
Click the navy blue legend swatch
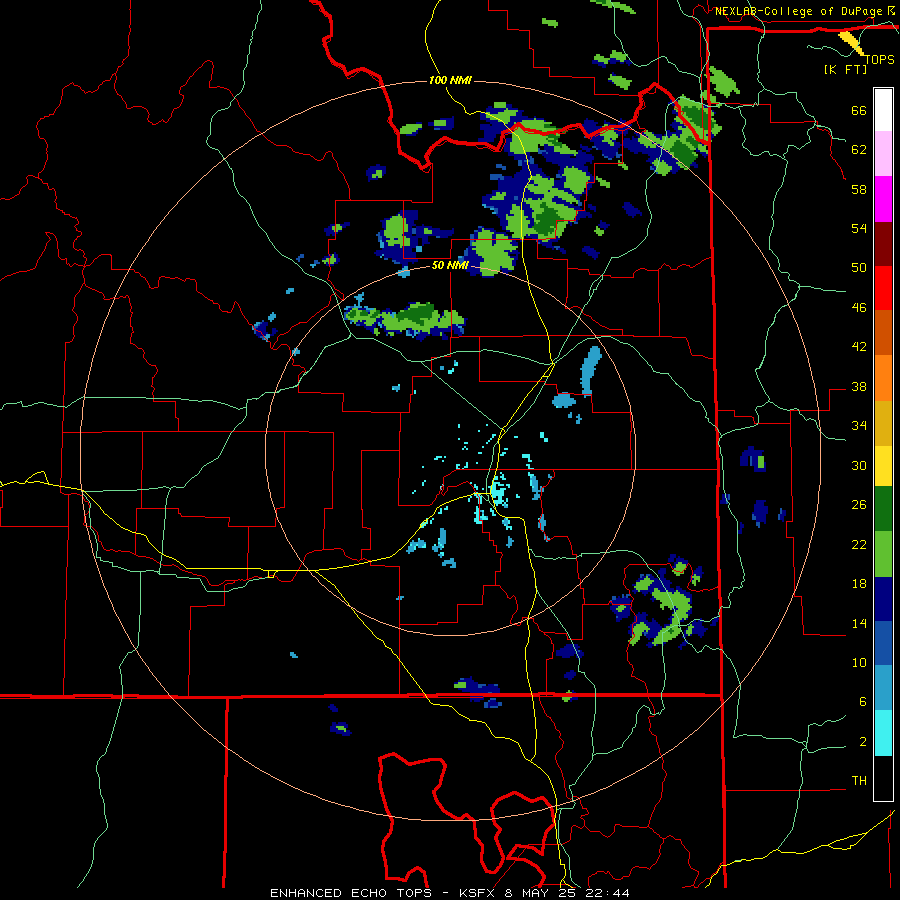click(x=883, y=599)
